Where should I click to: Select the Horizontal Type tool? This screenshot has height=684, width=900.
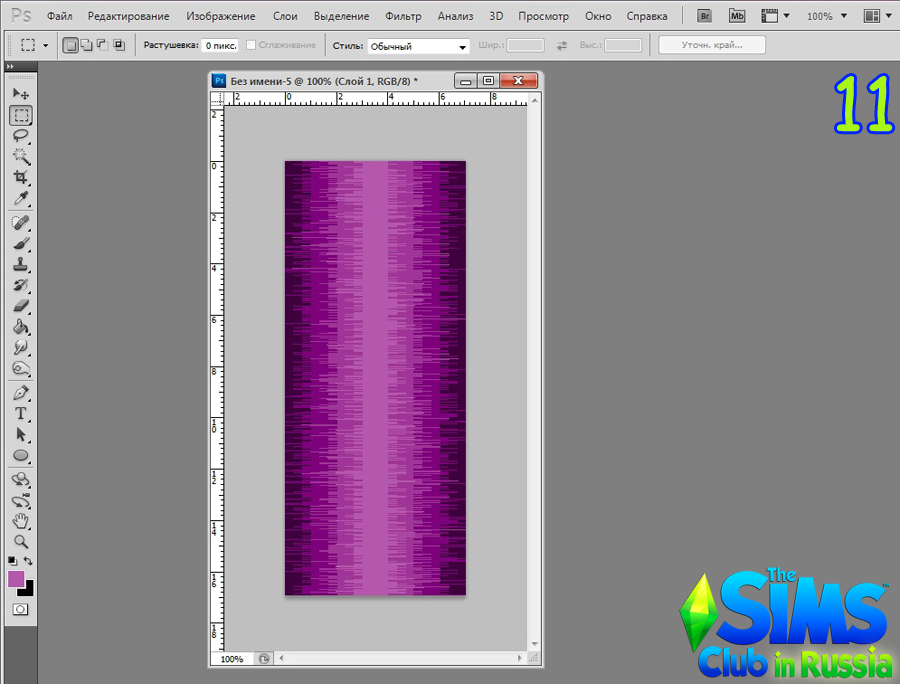[x=20, y=413]
